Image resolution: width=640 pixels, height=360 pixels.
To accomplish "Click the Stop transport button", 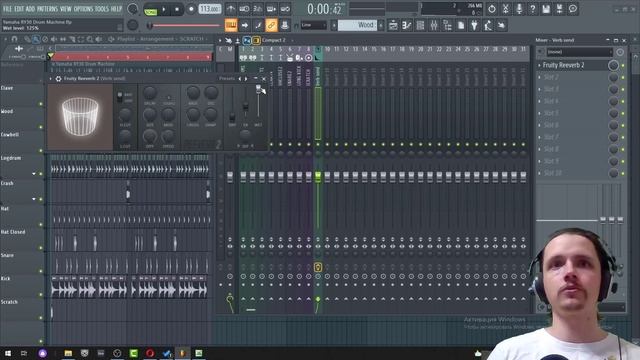I will tap(177, 9).
